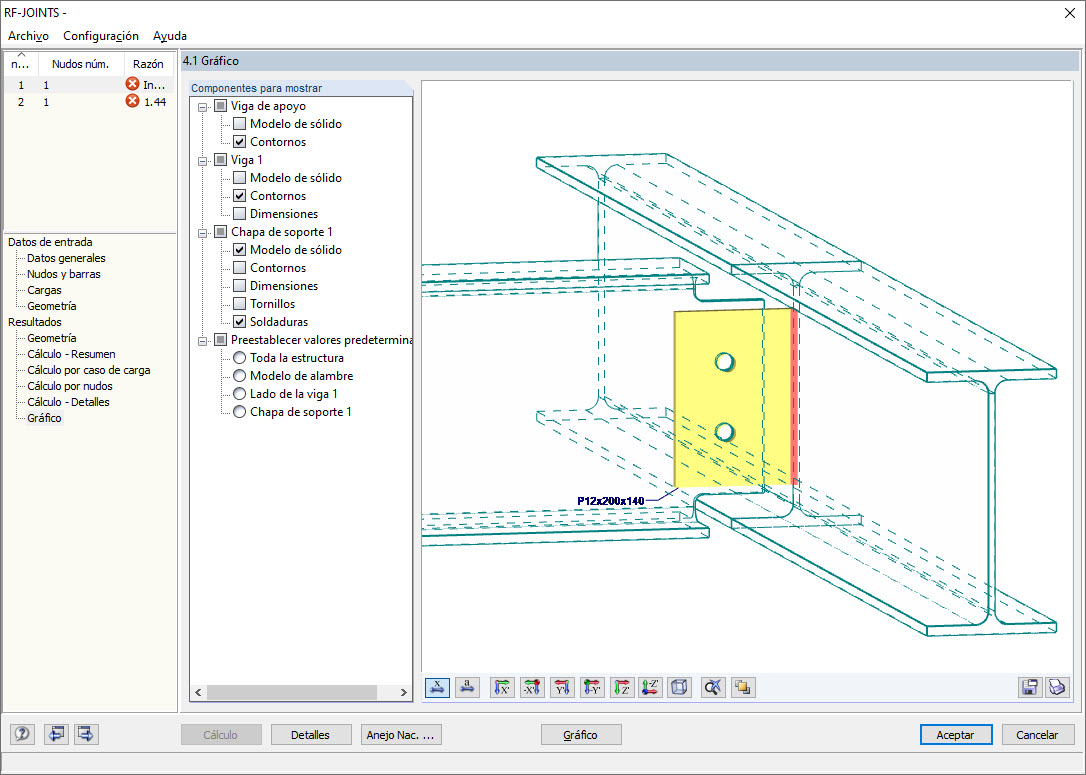The image size is (1086, 775).
Task: Click the red error icon next to 1.44
Action: (x=132, y=101)
